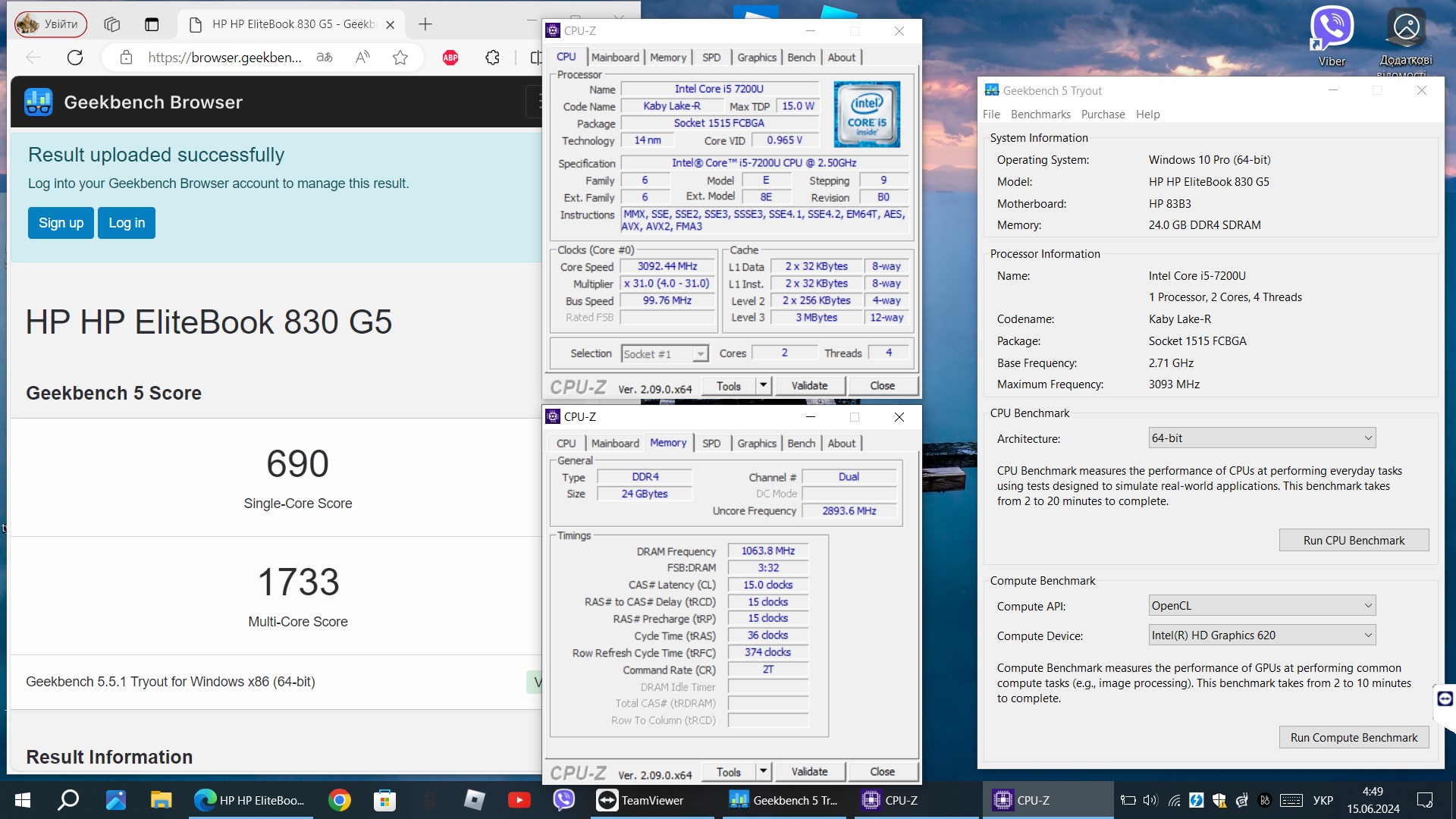
Task: Open the File menu in Geekbench 5
Action: pyautogui.click(x=991, y=115)
